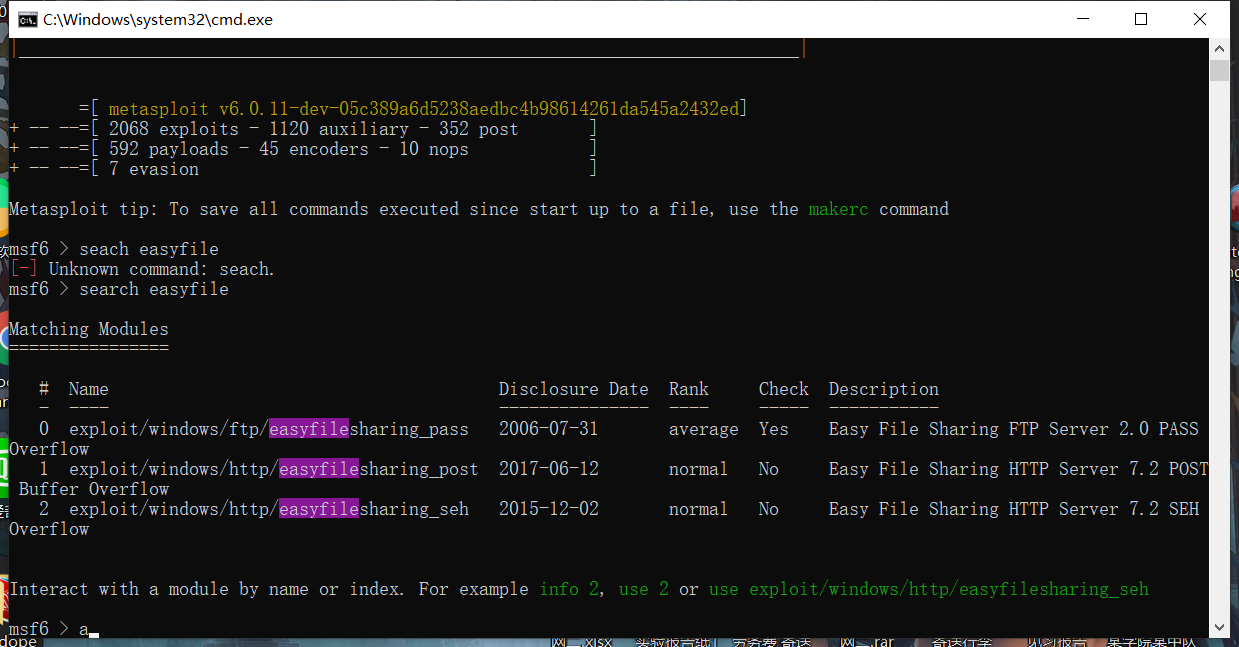This screenshot has width=1239, height=647.
Task: Click 'Interact with a module by name or index'
Action: (207, 589)
